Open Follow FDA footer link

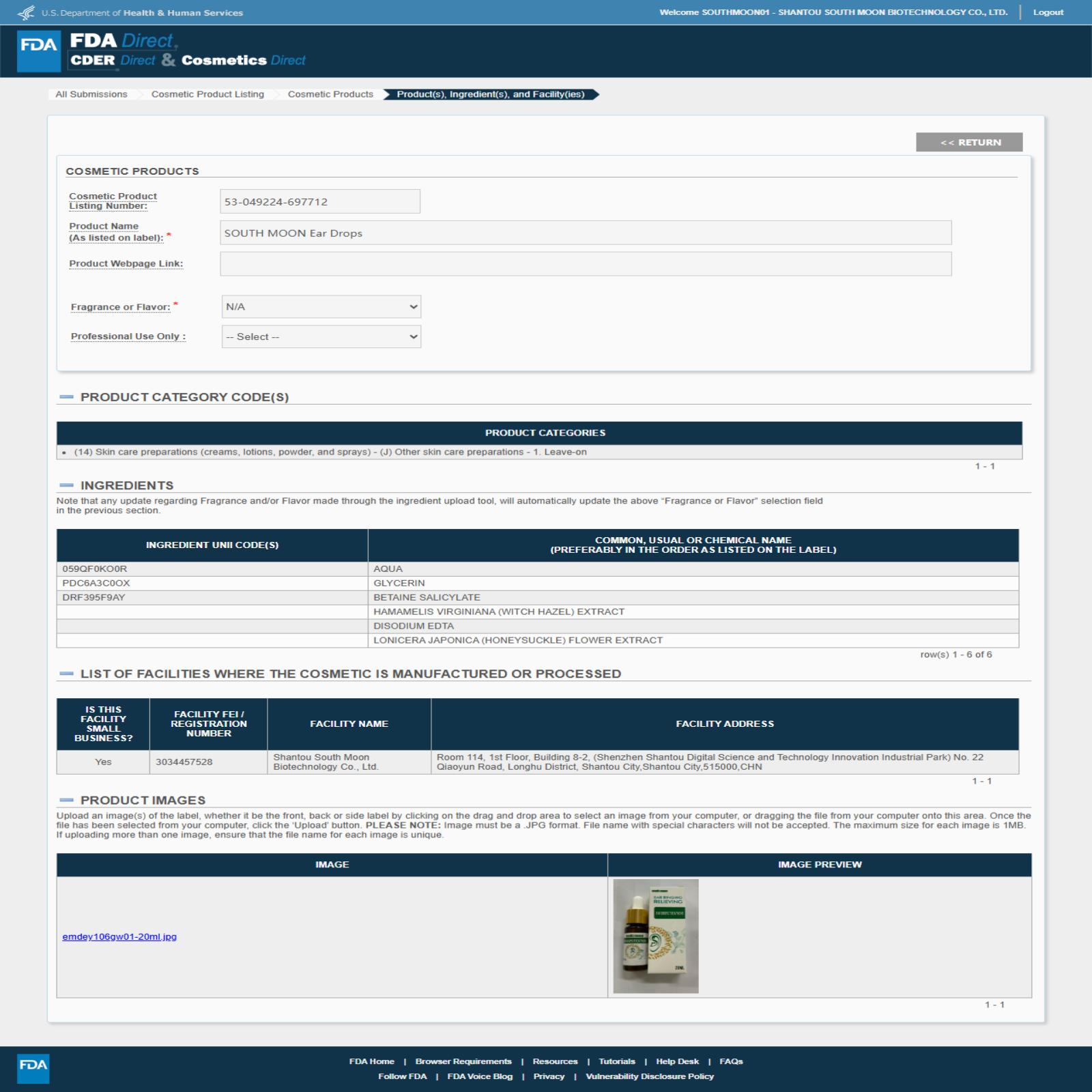(402, 1076)
